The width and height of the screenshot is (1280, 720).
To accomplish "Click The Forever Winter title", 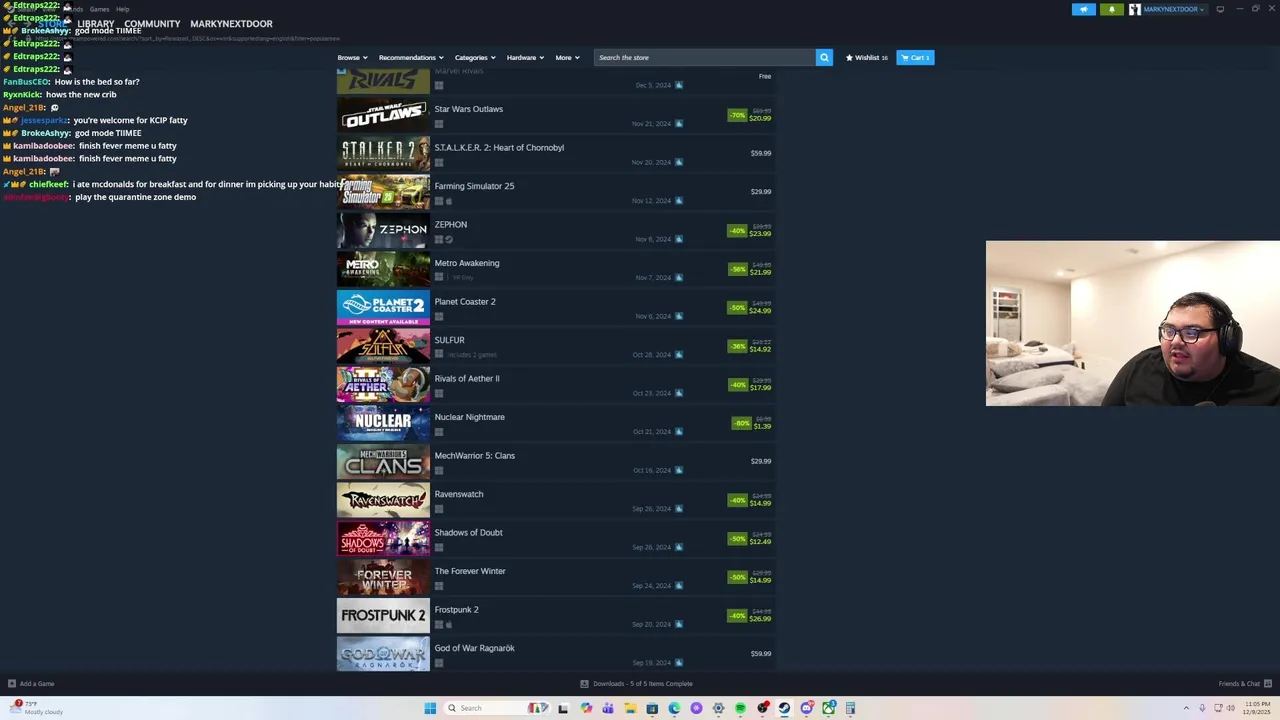I will pyautogui.click(x=470, y=571).
